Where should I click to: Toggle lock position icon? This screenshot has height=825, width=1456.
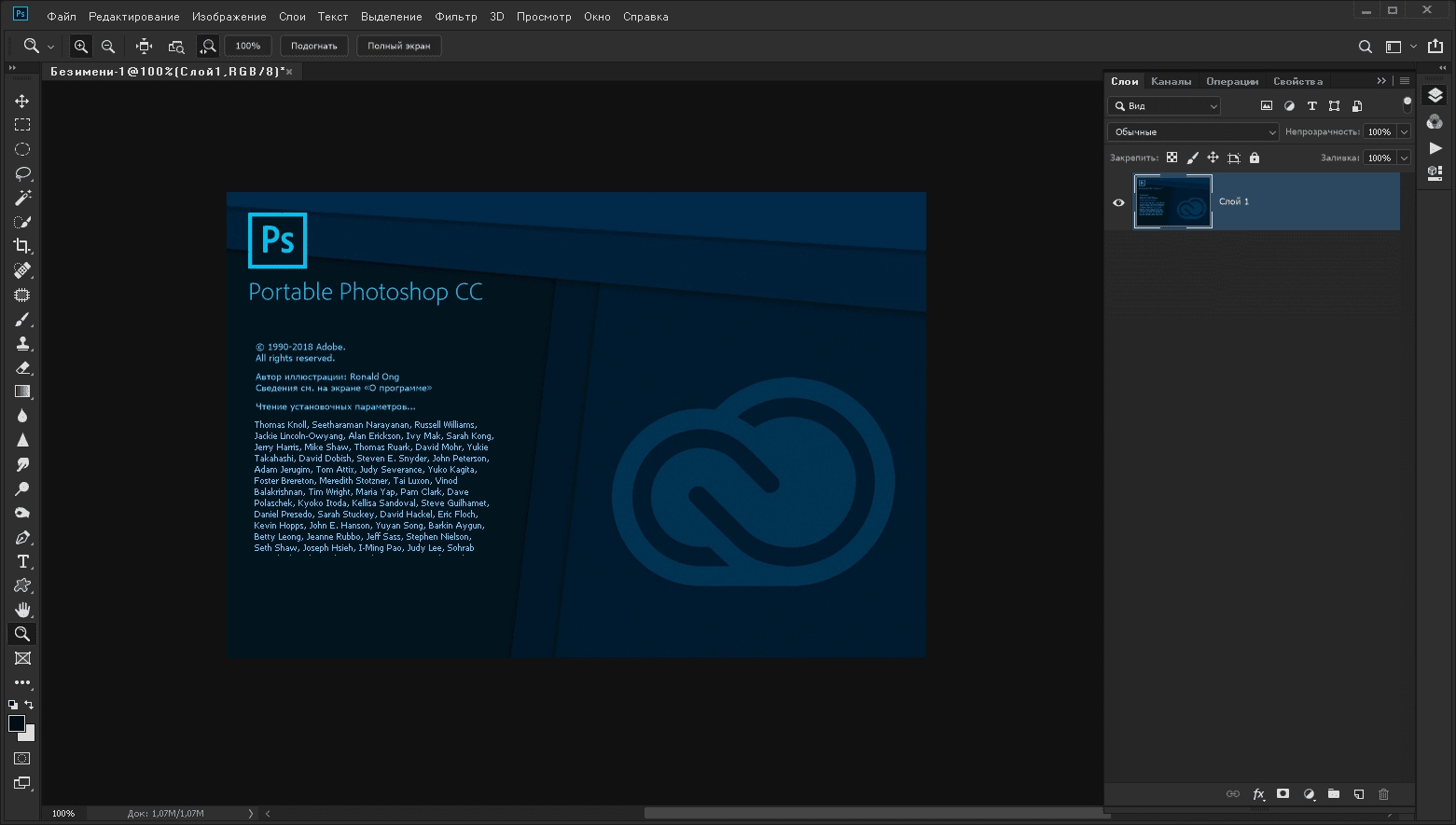(1213, 158)
